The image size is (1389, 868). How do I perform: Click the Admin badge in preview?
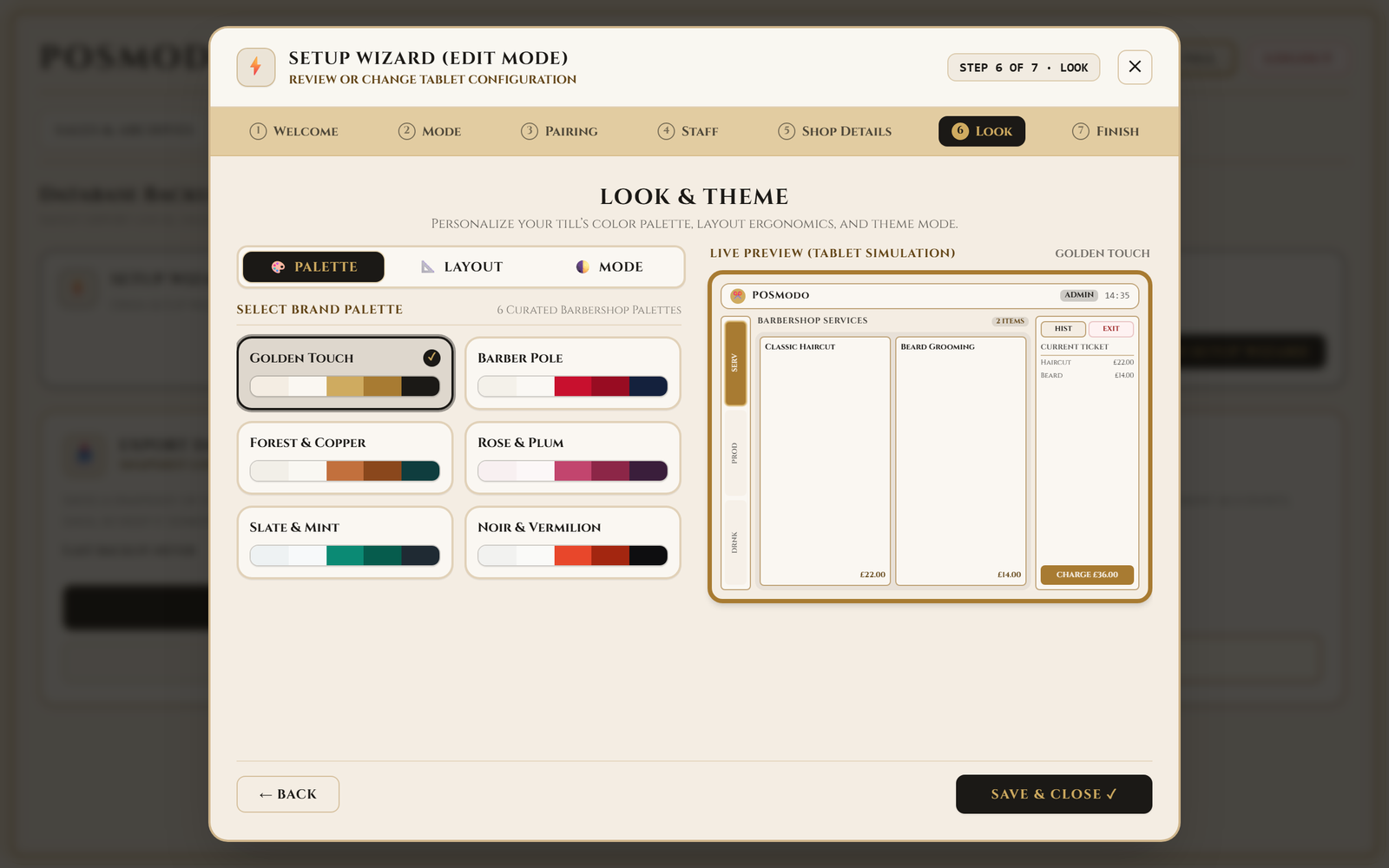pos(1079,295)
